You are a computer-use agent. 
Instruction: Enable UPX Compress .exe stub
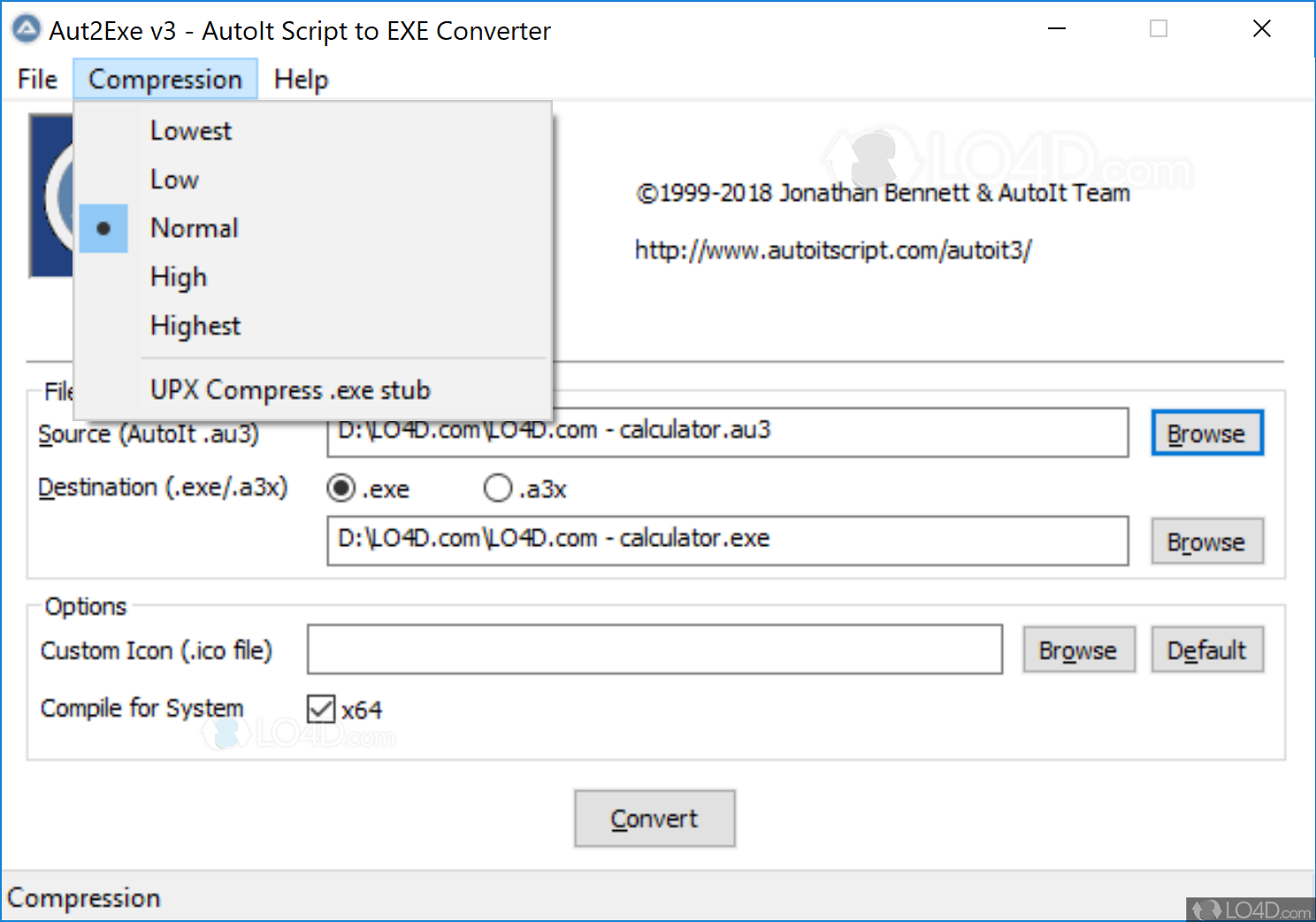(x=290, y=389)
